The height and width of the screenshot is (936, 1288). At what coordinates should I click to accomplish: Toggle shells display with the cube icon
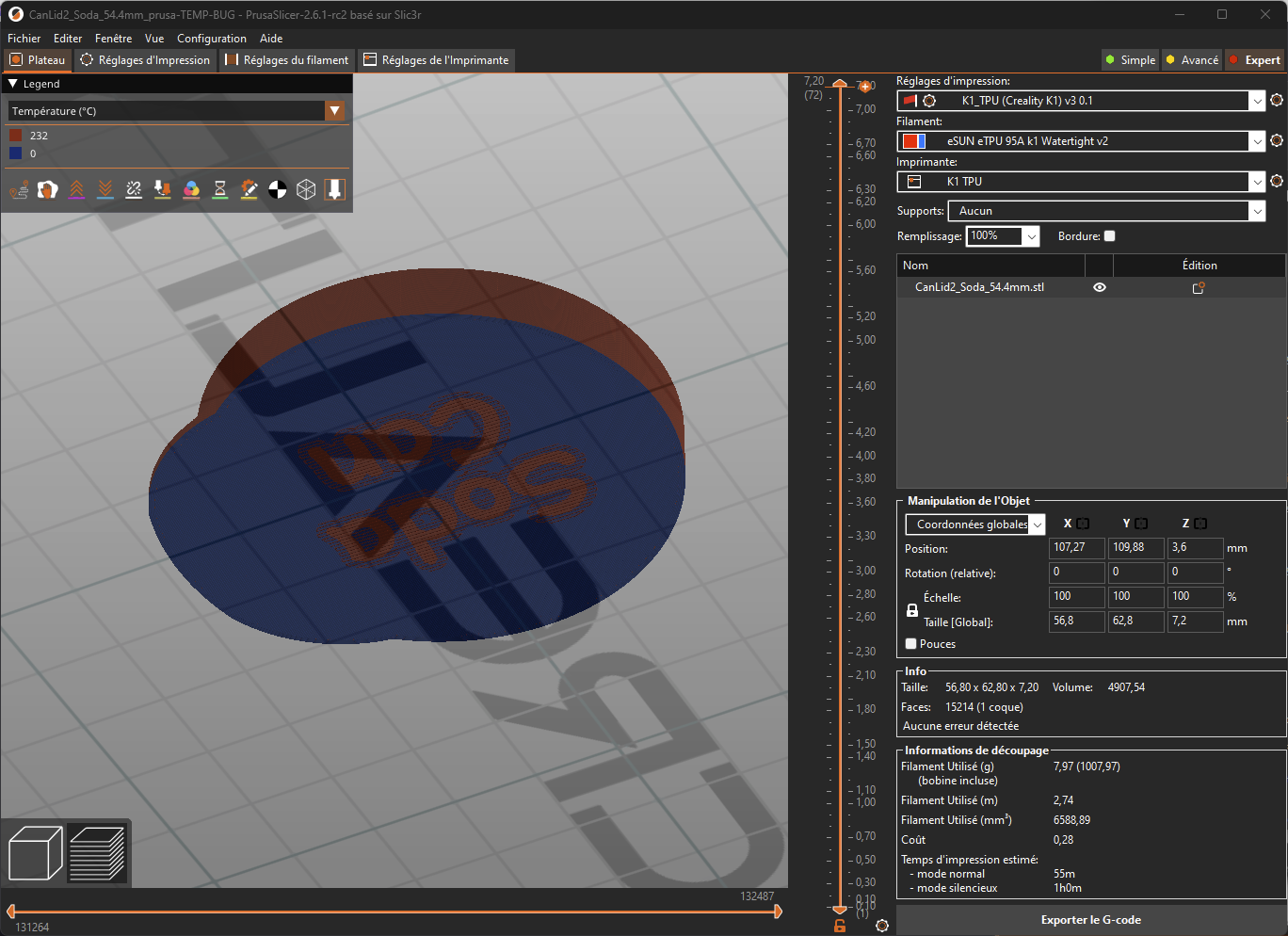(x=306, y=189)
